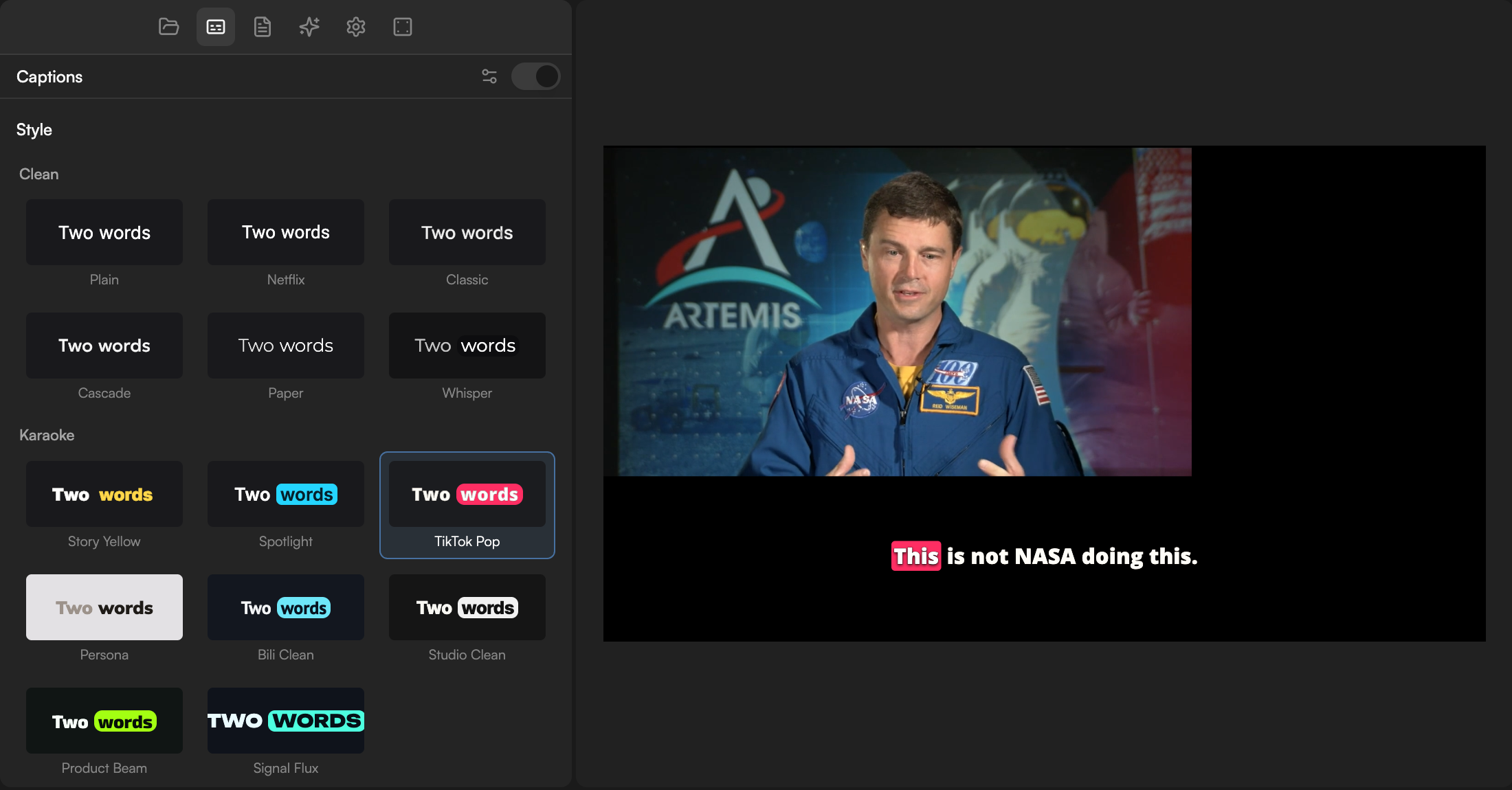Viewport: 1512px width, 790px height.
Task: Open the settings gear icon
Action: pyautogui.click(x=356, y=27)
